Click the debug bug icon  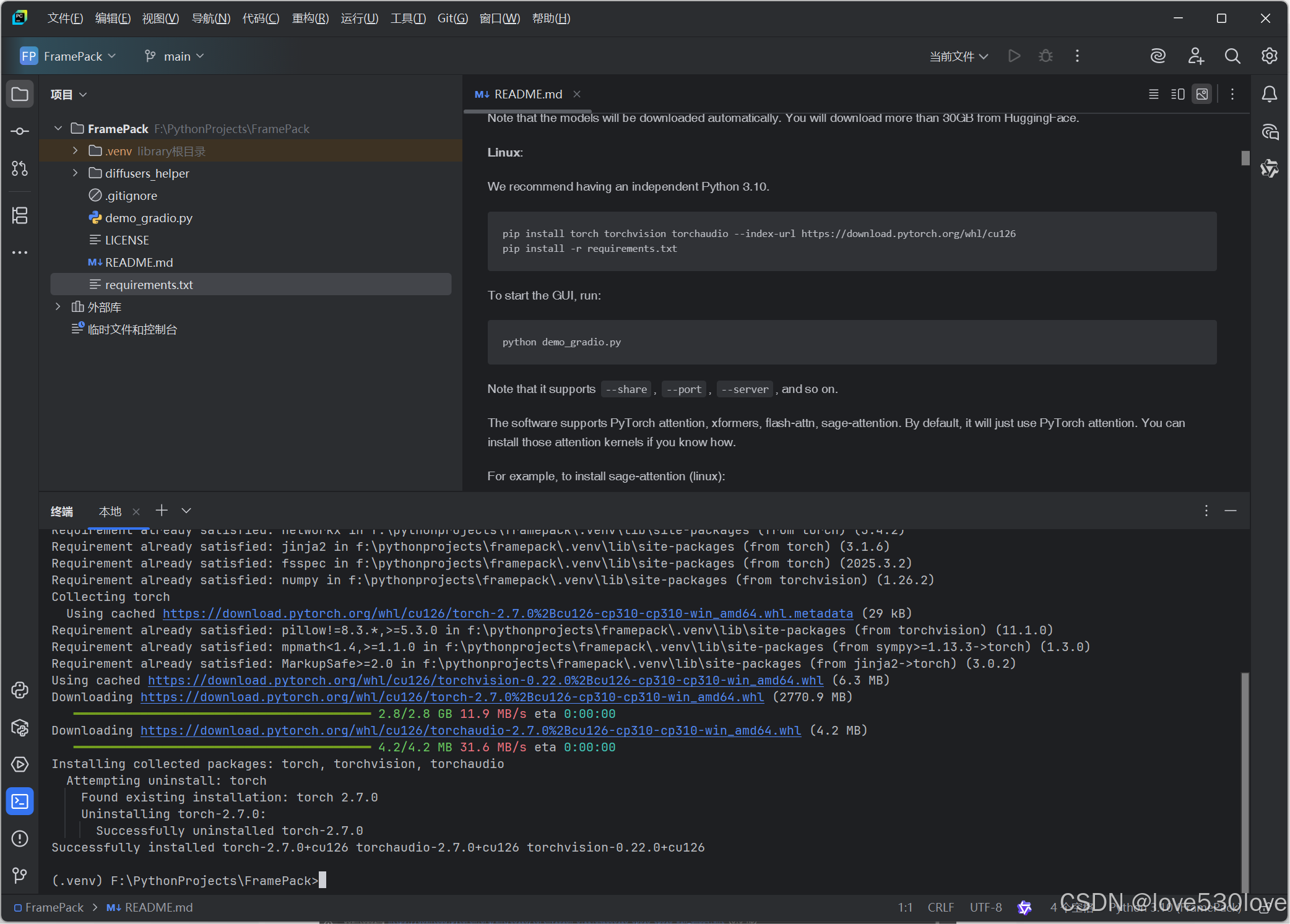(1045, 56)
